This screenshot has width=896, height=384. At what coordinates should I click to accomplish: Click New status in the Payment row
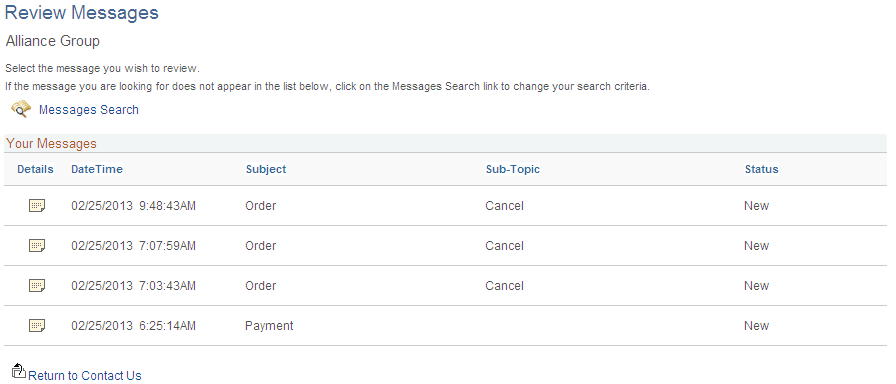pos(757,326)
